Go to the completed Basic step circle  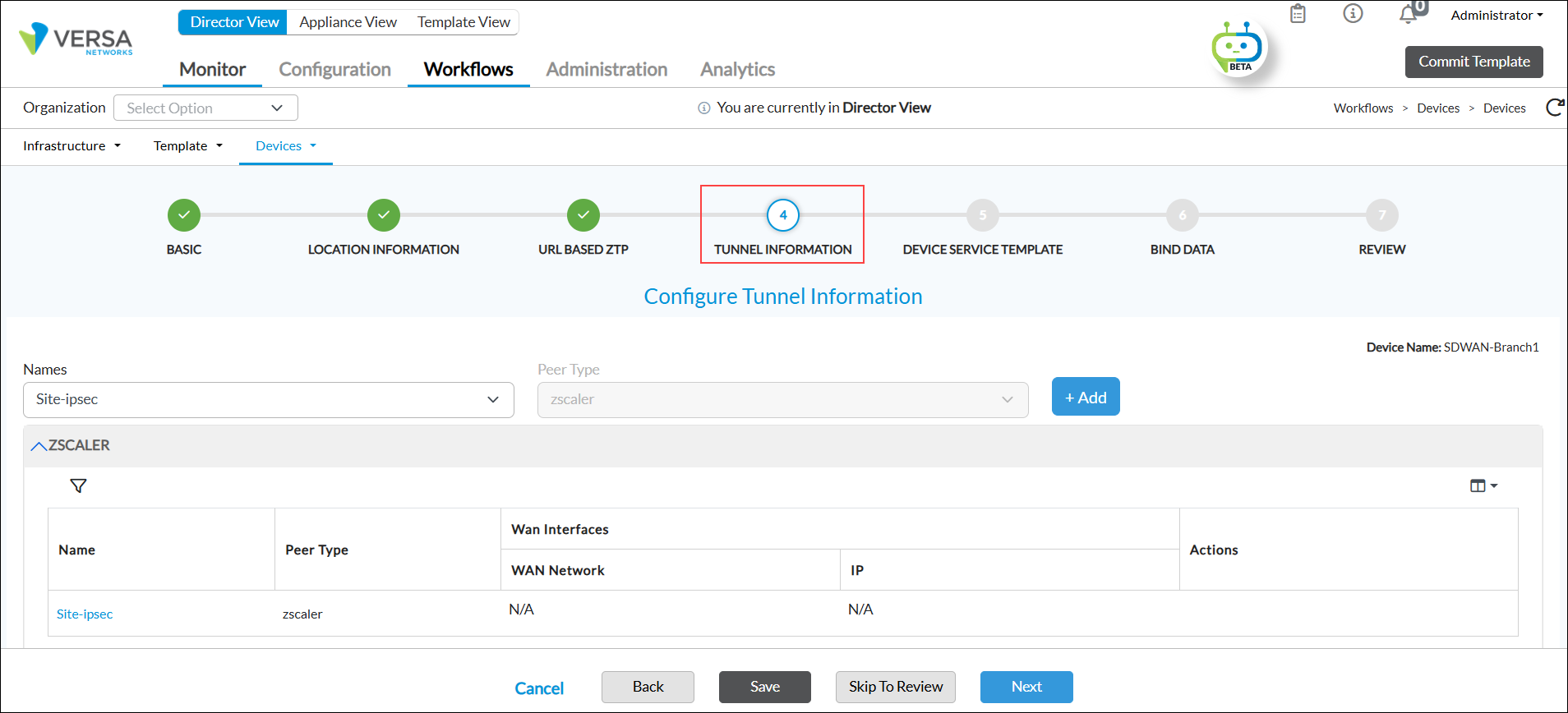coord(184,215)
